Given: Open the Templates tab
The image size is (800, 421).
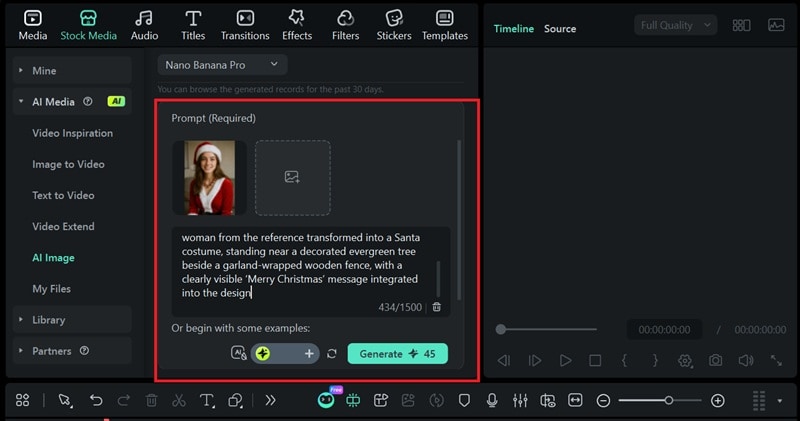Looking at the screenshot, I should [x=444, y=26].
